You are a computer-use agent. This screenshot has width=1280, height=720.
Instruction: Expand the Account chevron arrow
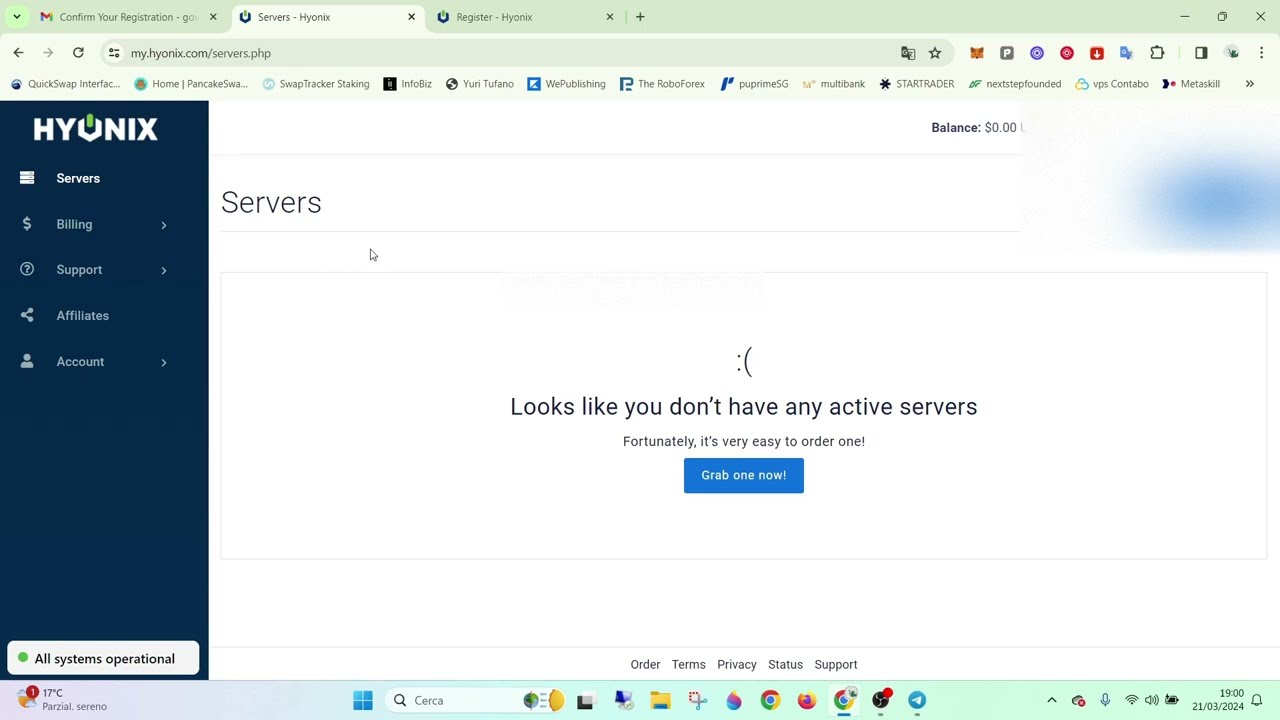point(164,362)
